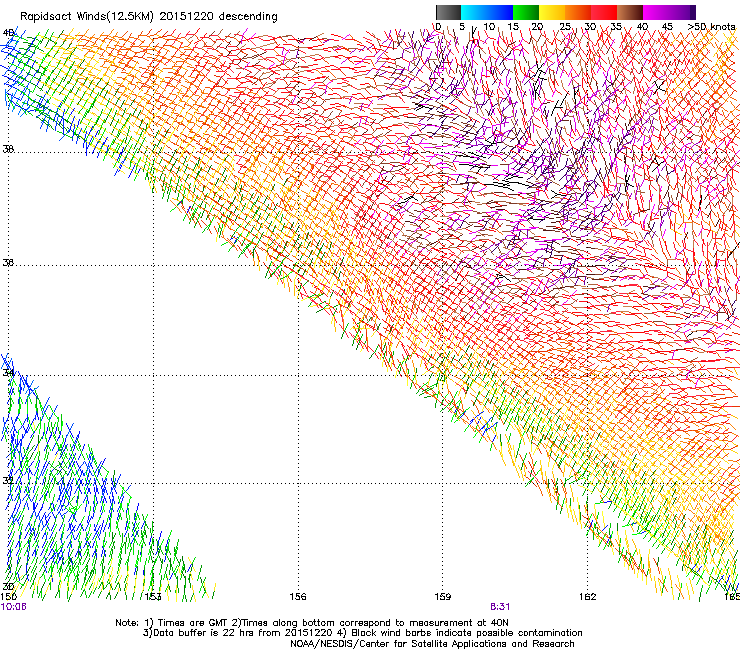This screenshot has height=650, width=740.
Task: Click the 'Data buffer is 22 hrs' note line
Action: click(362, 633)
